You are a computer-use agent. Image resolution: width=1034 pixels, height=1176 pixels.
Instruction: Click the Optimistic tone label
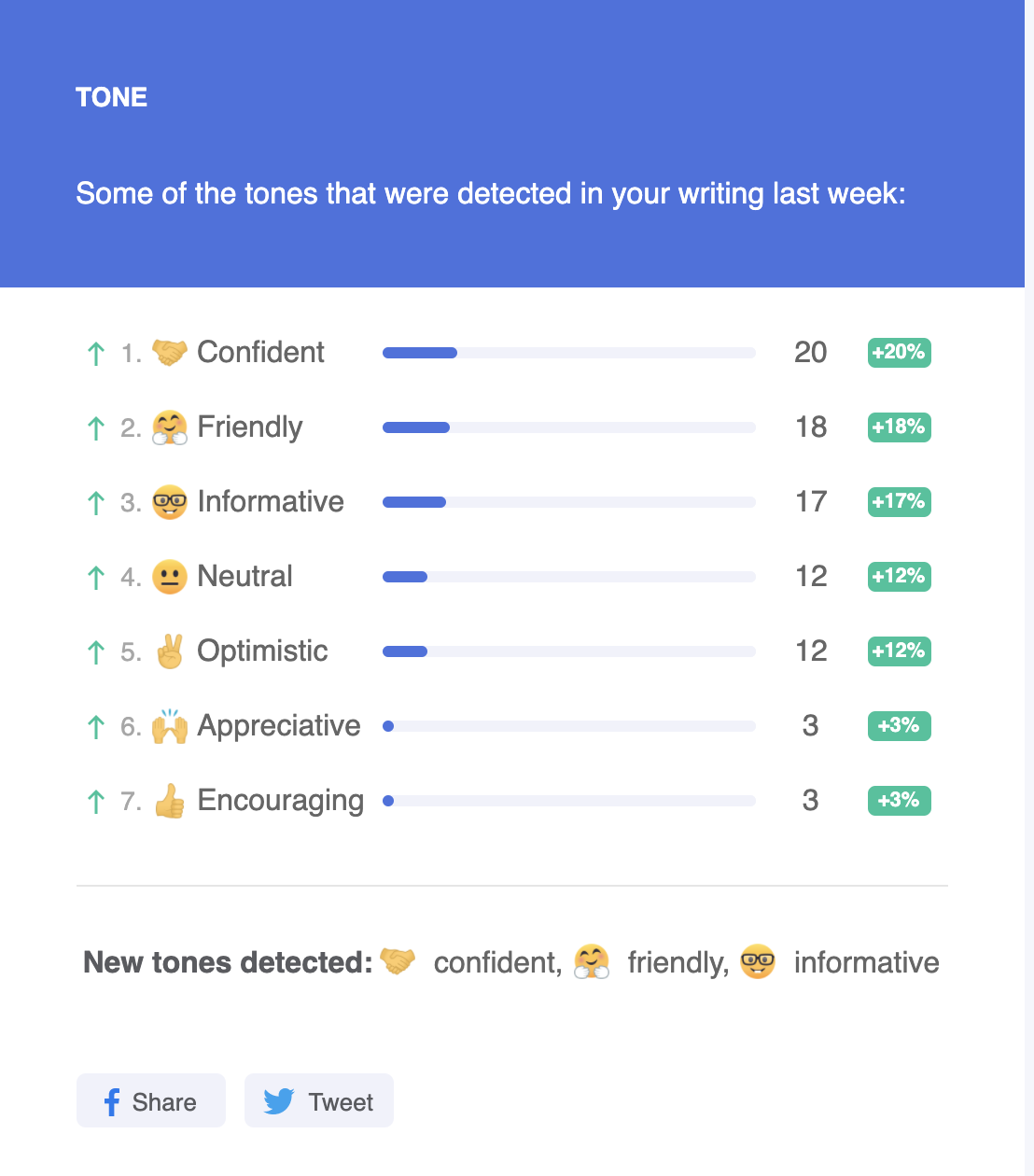(x=262, y=651)
